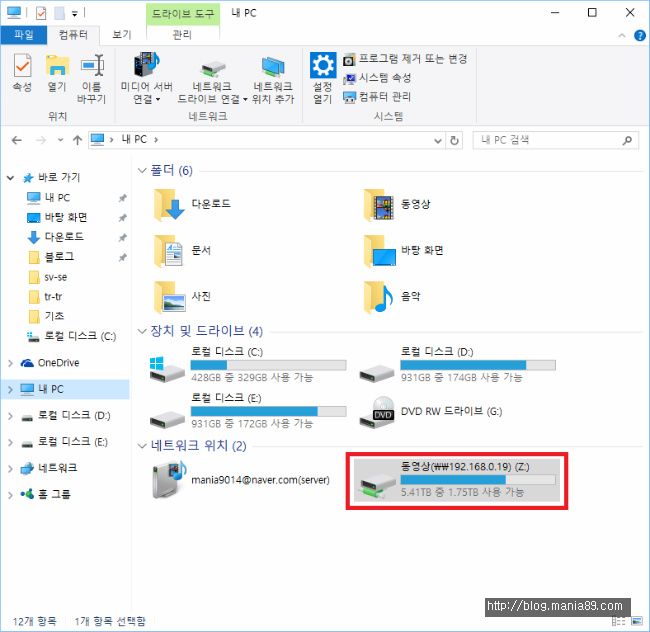Select 로컬 디스크 (C:) in the sidebar
Image resolution: width=650 pixels, height=632 pixels.
pyautogui.click(x=71, y=336)
